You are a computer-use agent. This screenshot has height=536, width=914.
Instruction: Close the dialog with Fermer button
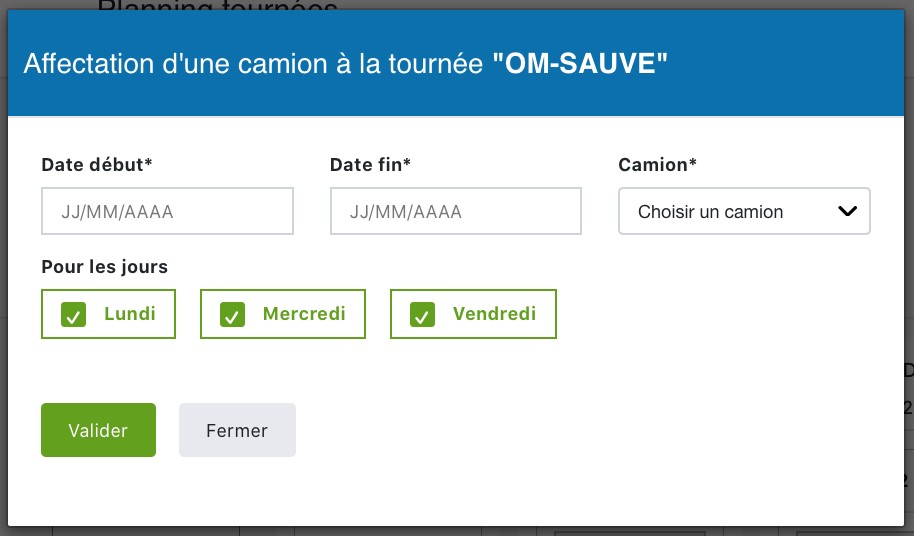237,430
